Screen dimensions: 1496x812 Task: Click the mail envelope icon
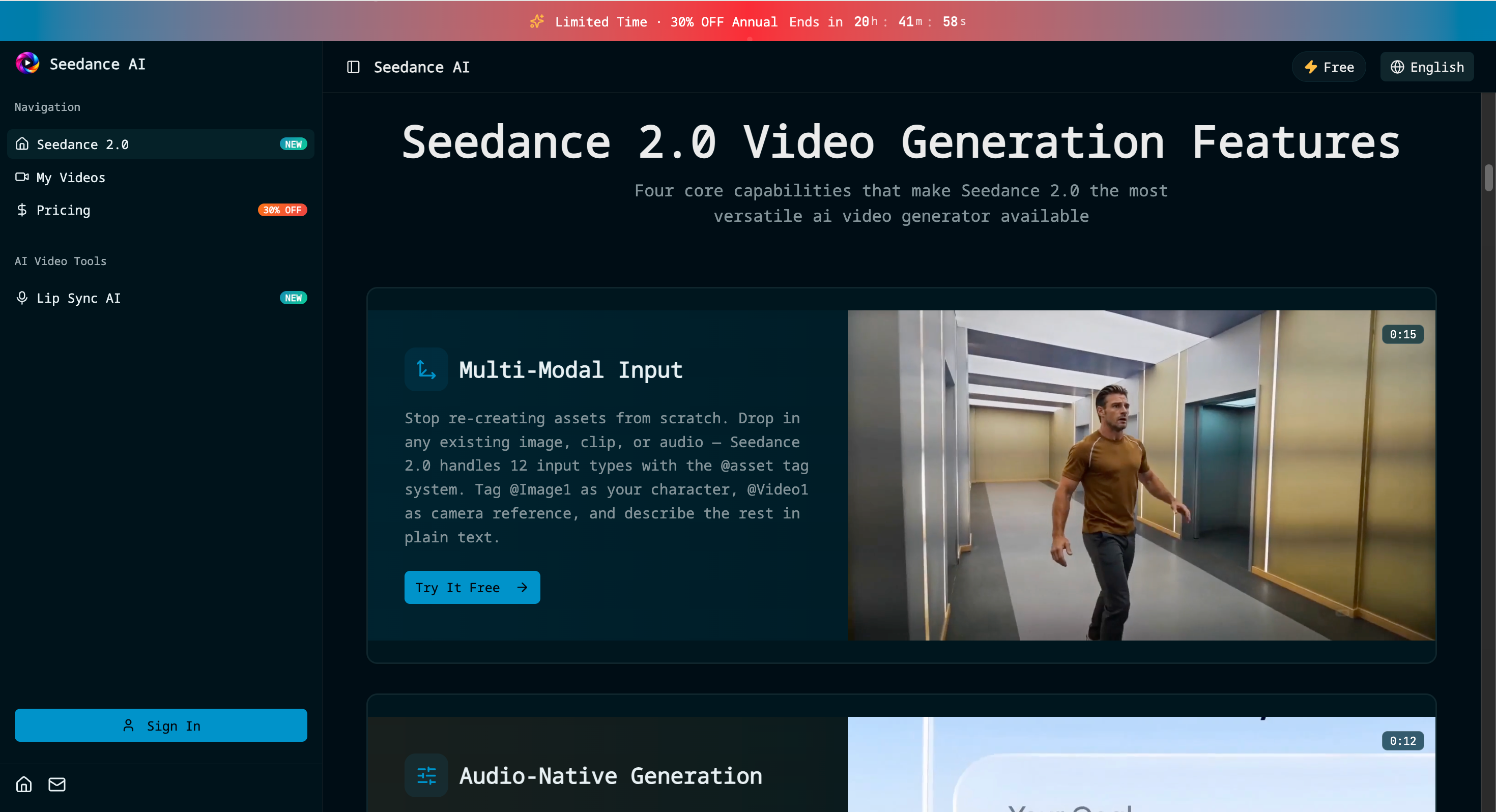click(57, 784)
